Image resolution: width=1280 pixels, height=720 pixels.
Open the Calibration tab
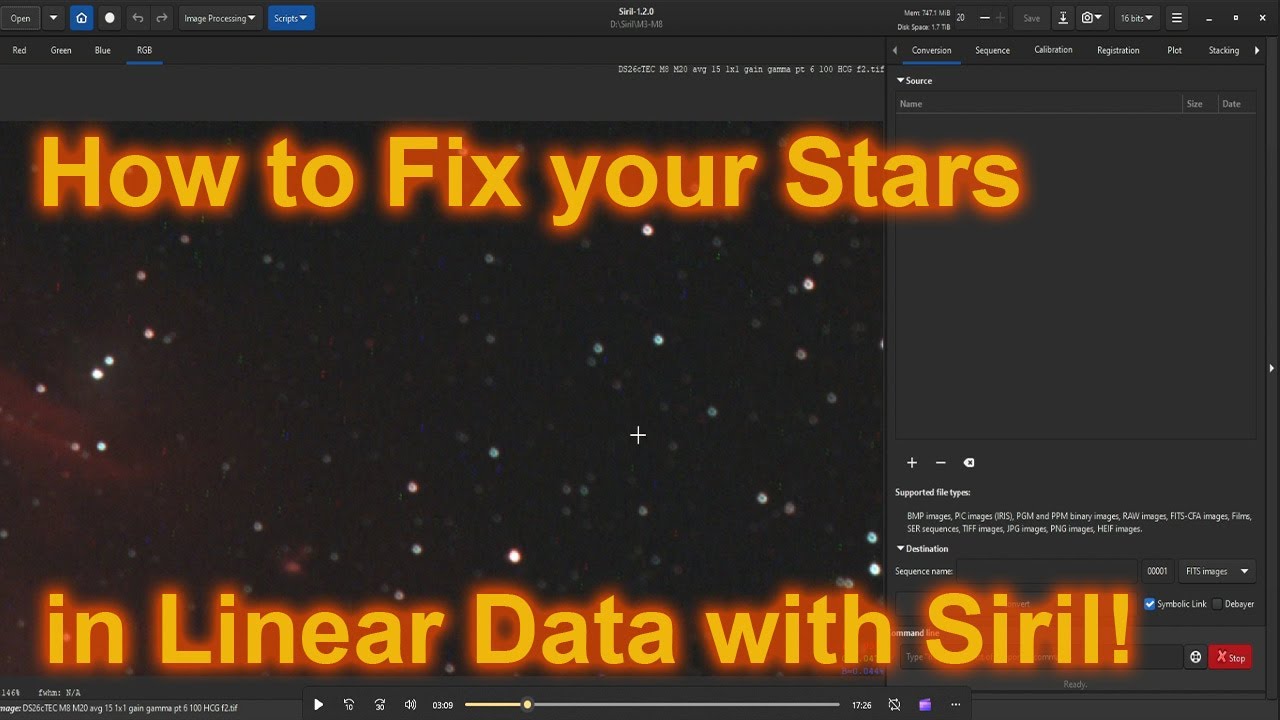[x=1053, y=50]
